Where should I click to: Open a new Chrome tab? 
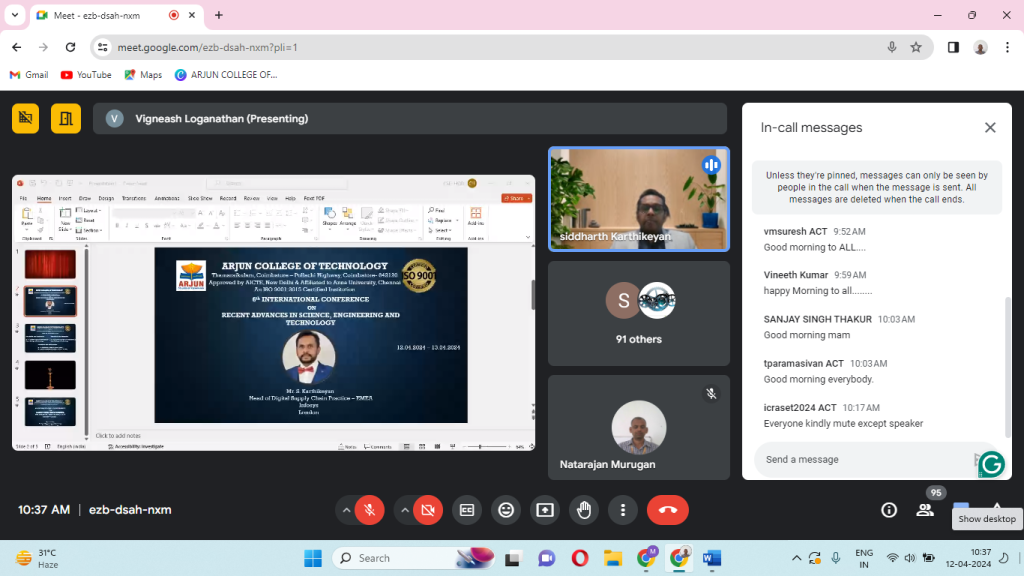tap(219, 15)
